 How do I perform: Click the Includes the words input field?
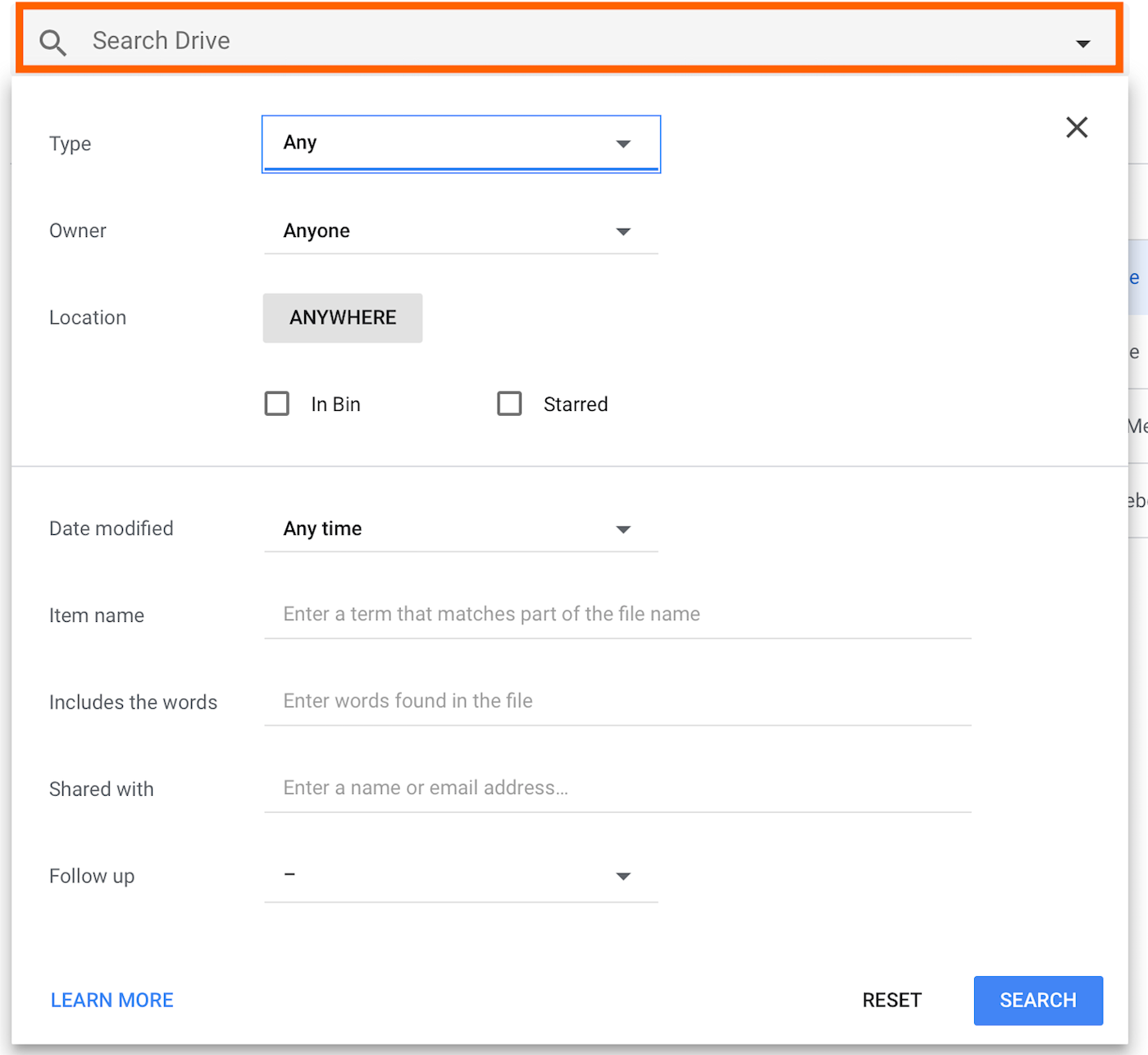tap(617, 701)
